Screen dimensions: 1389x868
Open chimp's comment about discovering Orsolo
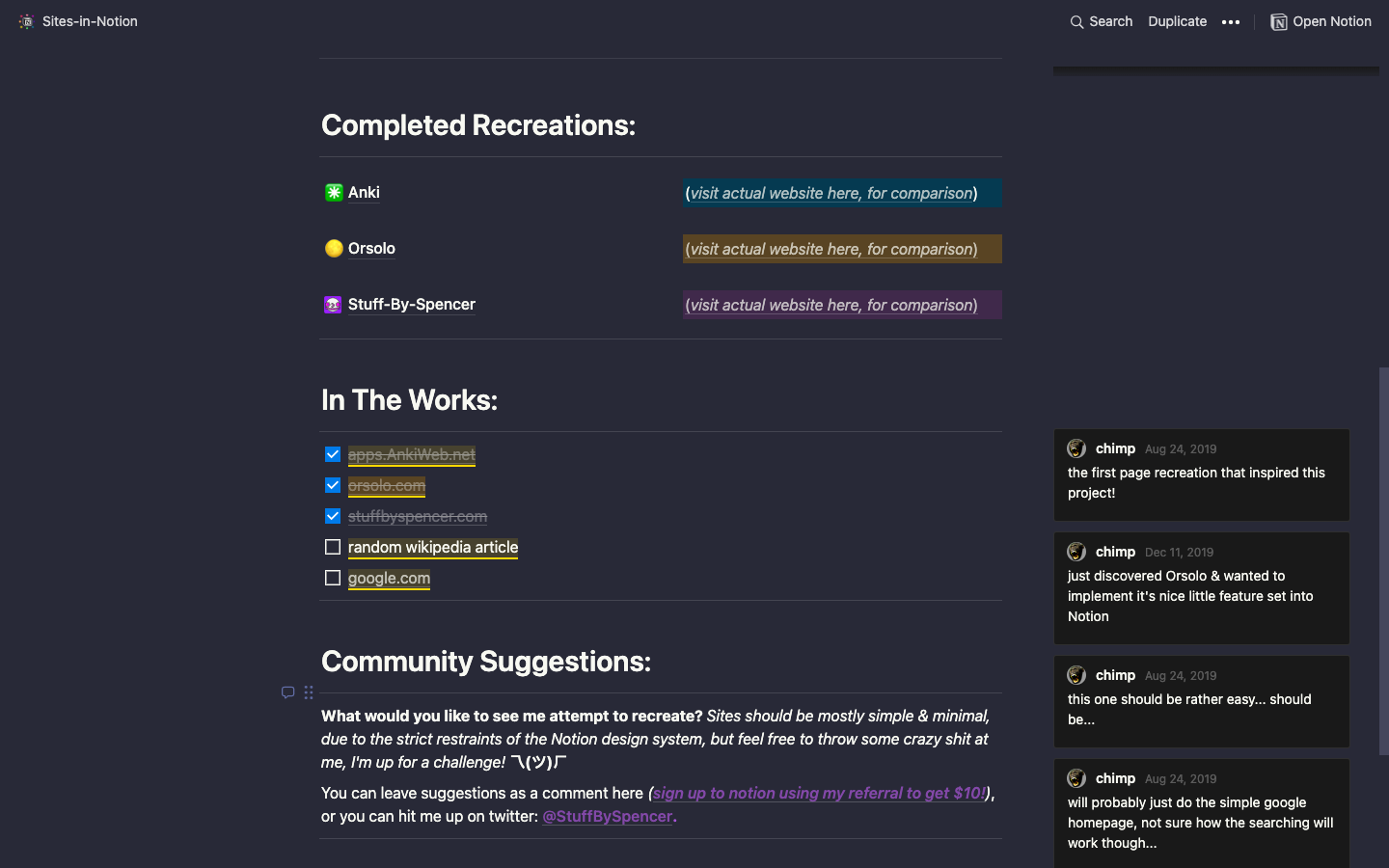pyautogui.click(x=1202, y=588)
